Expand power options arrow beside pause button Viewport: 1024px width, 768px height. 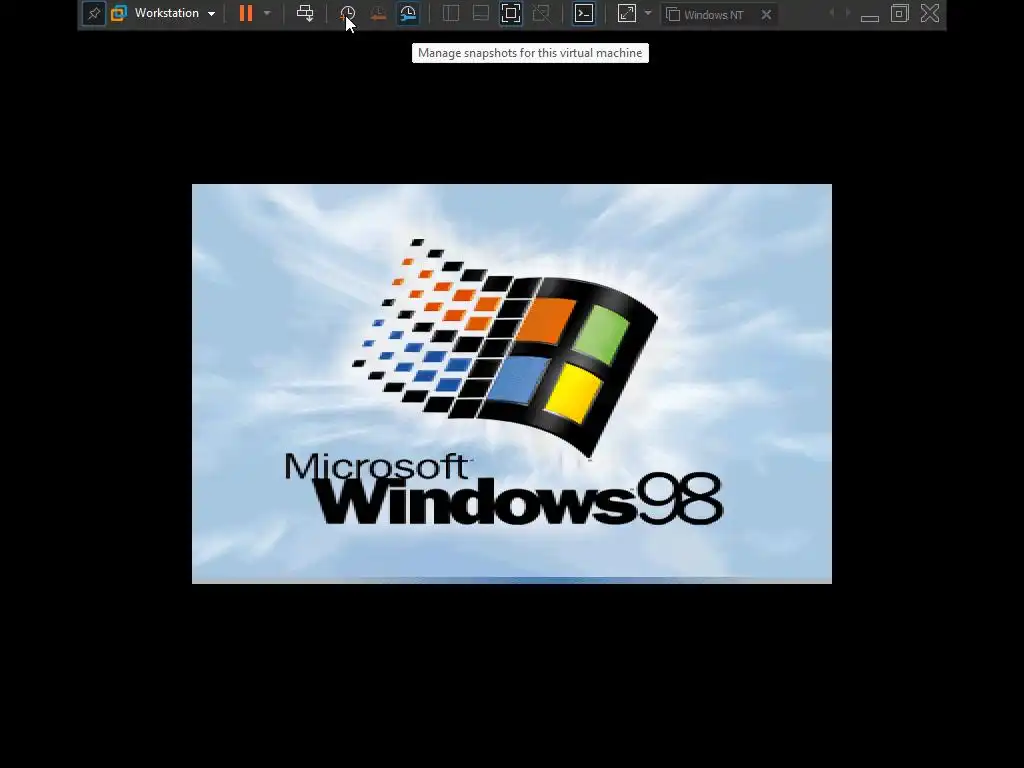click(x=267, y=13)
